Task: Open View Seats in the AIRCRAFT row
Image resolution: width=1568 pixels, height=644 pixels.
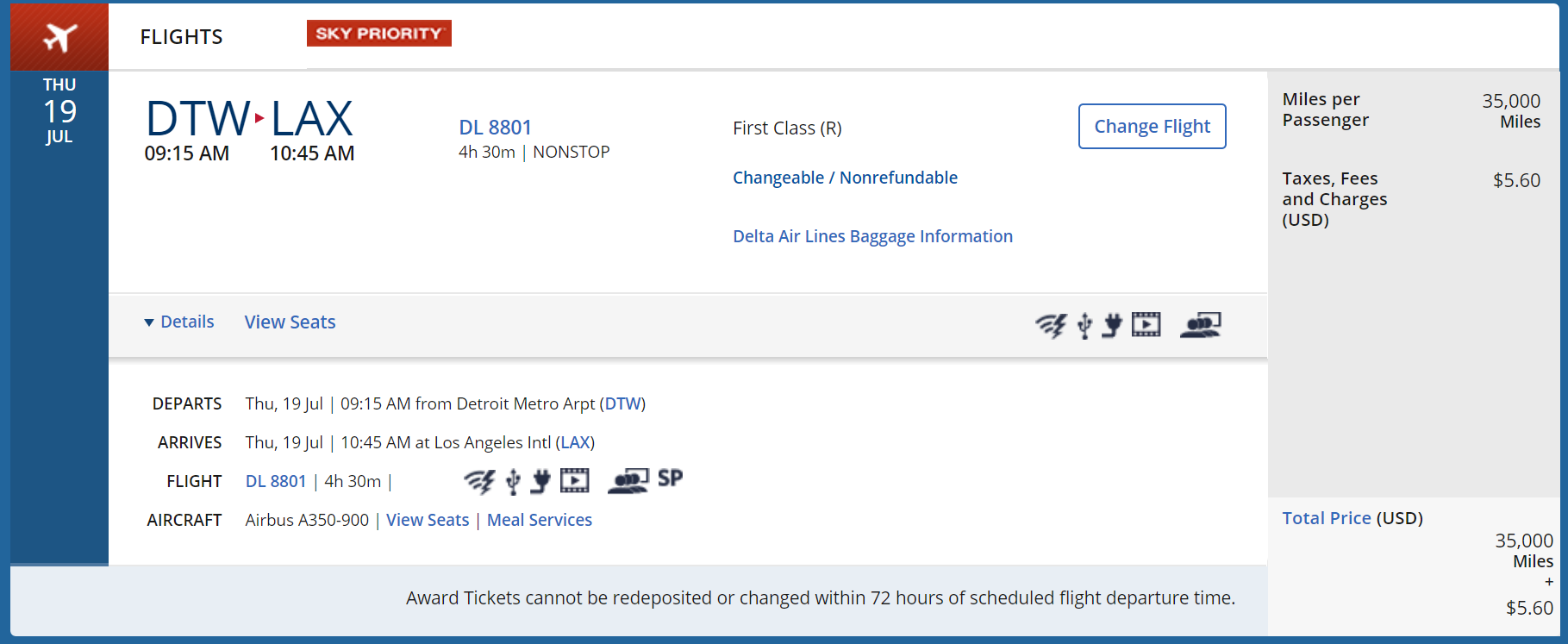Action: 428,520
